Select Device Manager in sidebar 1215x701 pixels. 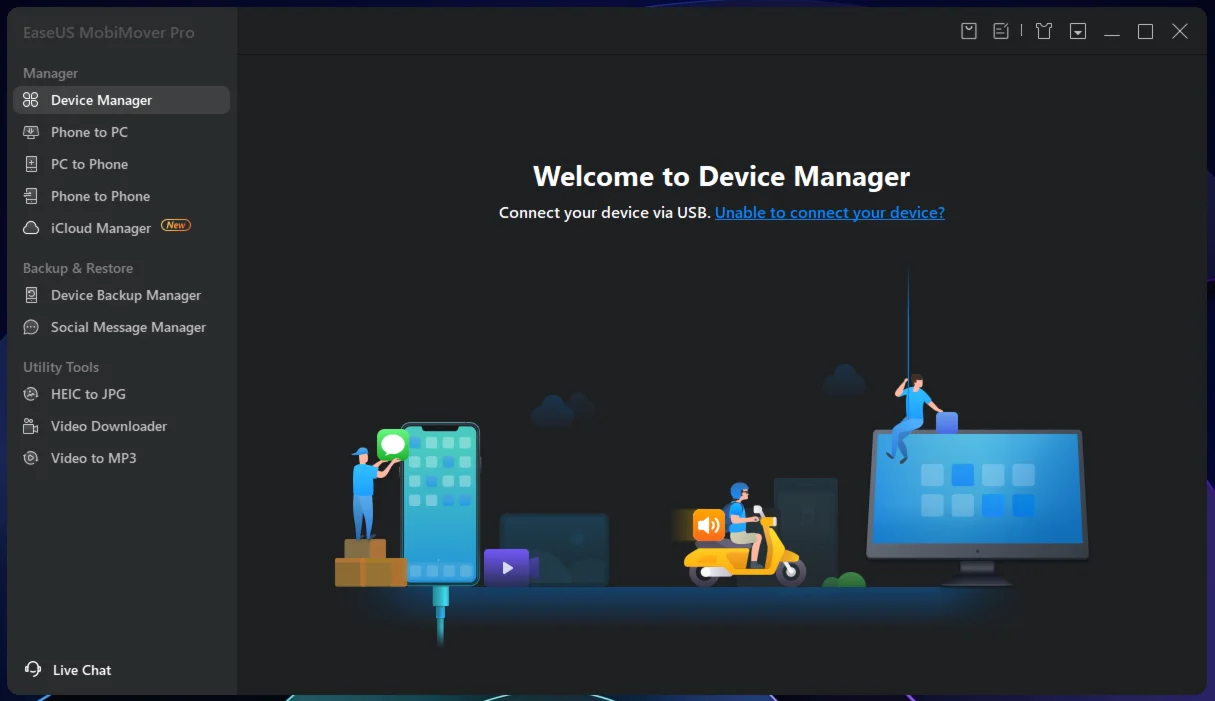click(x=121, y=100)
